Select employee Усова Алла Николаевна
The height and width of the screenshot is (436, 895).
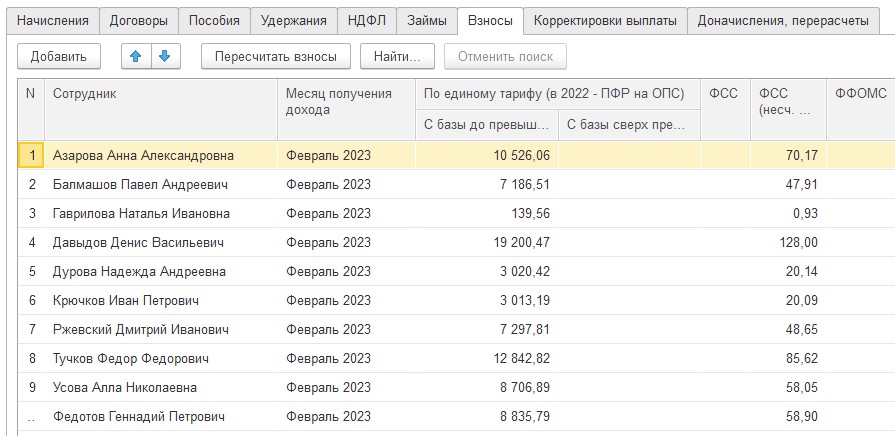coord(125,388)
